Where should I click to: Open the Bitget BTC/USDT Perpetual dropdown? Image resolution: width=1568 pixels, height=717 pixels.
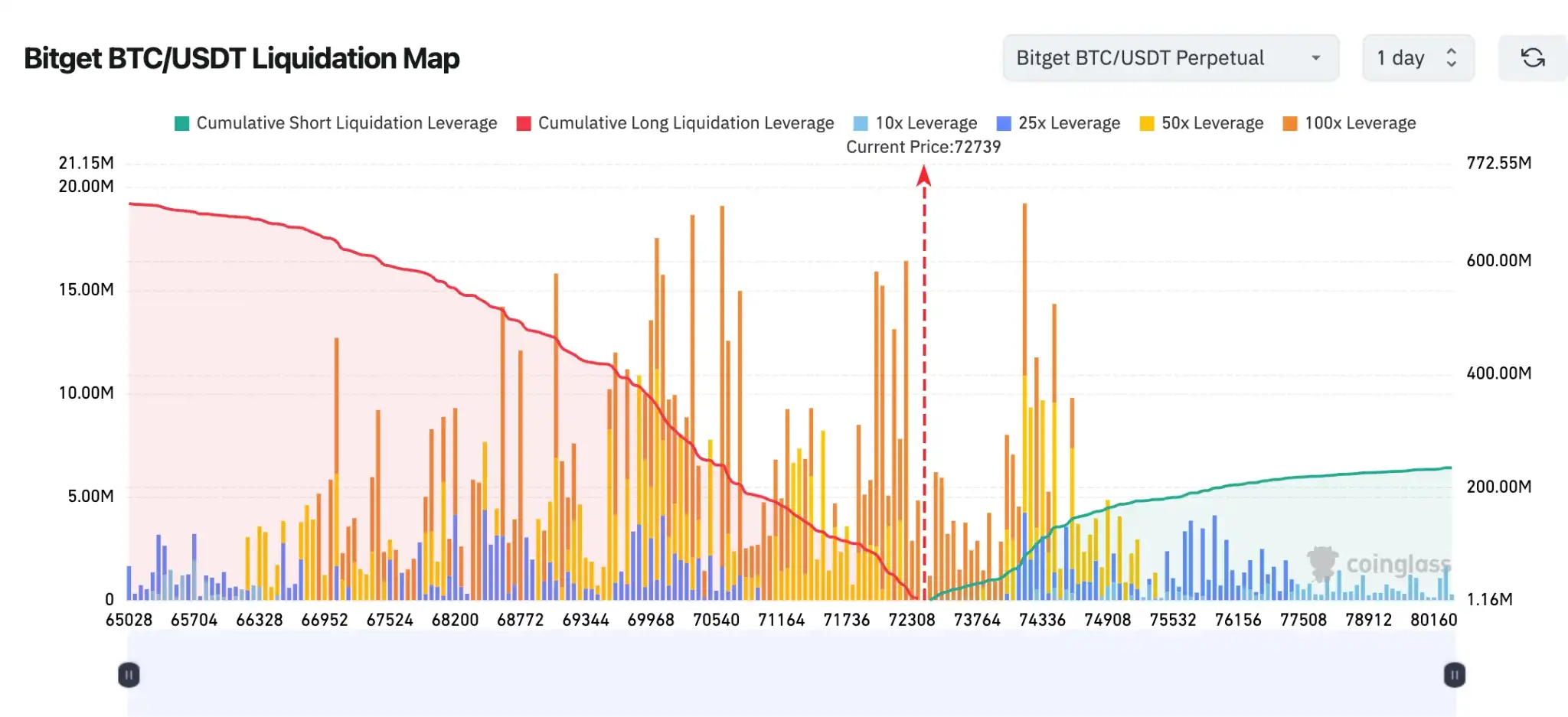[1170, 58]
